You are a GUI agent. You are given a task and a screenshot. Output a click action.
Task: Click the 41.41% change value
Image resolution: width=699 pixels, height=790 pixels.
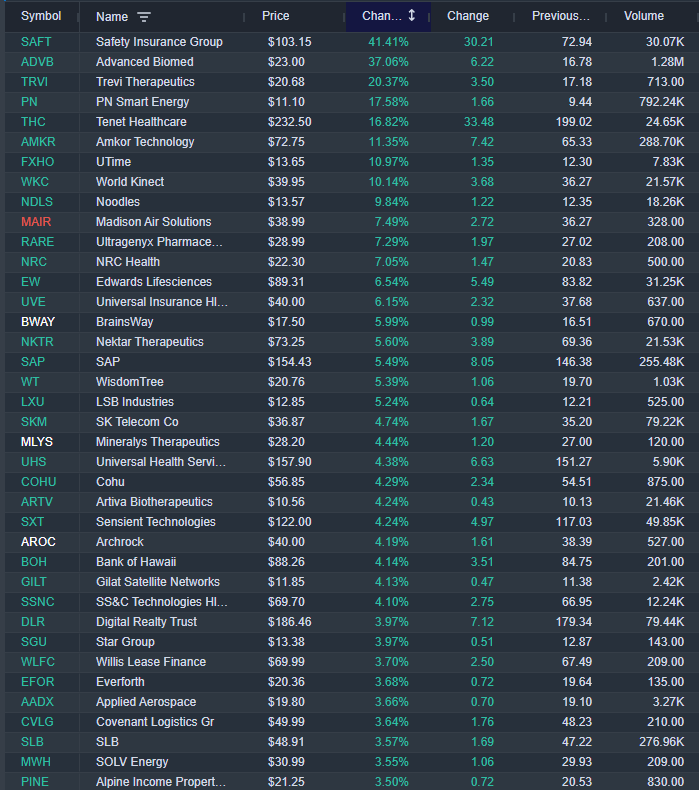(x=388, y=42)
